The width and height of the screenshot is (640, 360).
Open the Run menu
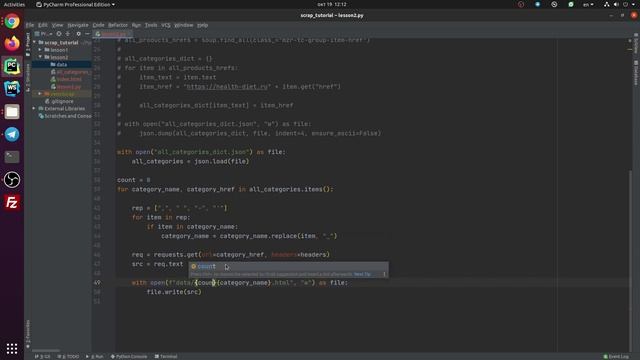point(136,25)
